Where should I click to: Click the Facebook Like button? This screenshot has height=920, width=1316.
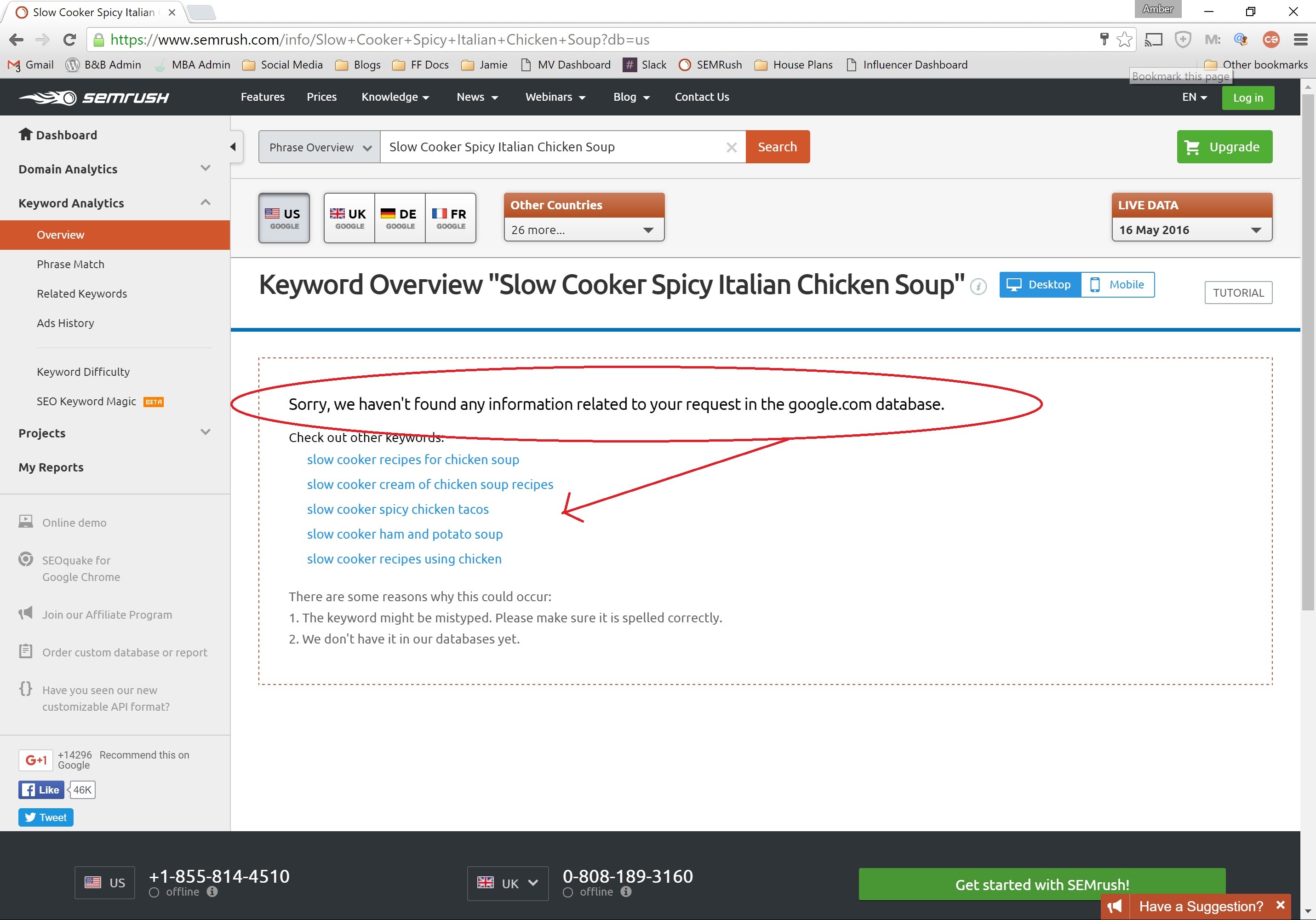[x=41, y=790]
